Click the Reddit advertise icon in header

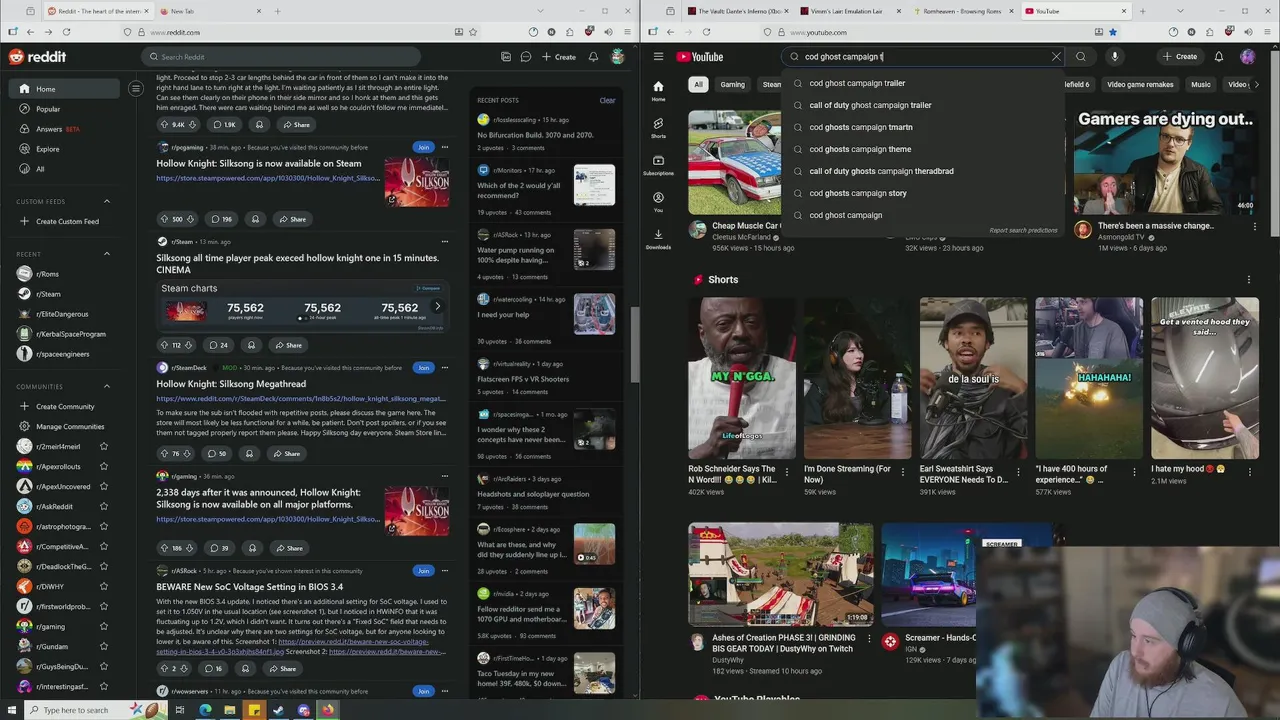coord(506,57)
